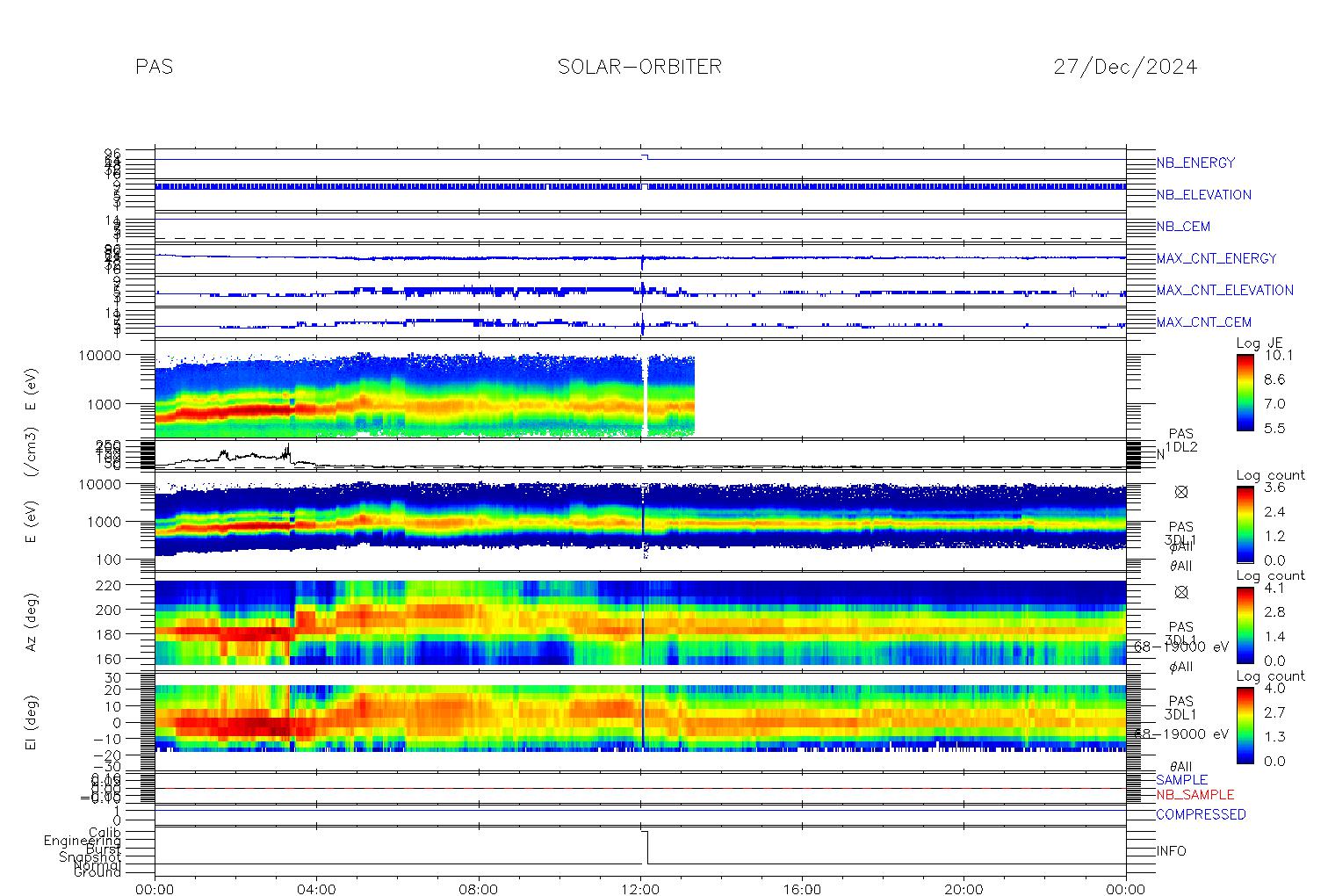
Task: Click the Log count color bar topping at 3.6
Action: point(1245,524)
